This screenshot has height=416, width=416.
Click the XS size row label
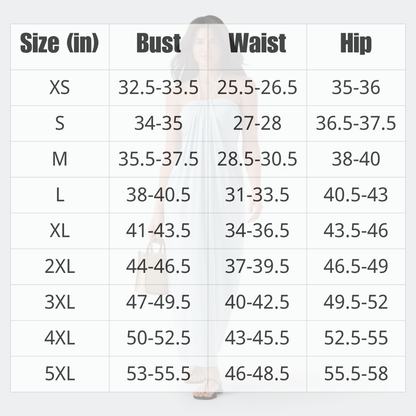[60, 88]
